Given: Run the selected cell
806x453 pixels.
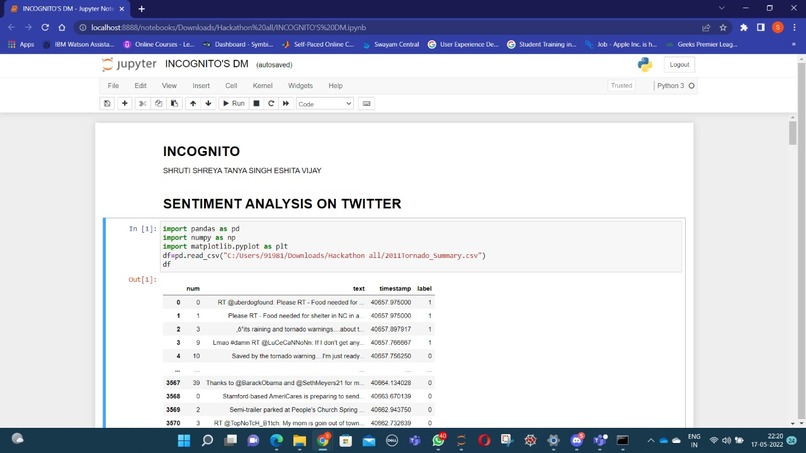Looking at the screenshot, I should point(233,103).
